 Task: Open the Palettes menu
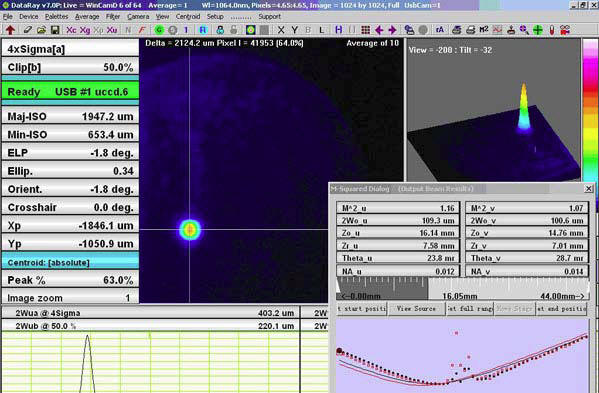point(57,16)
